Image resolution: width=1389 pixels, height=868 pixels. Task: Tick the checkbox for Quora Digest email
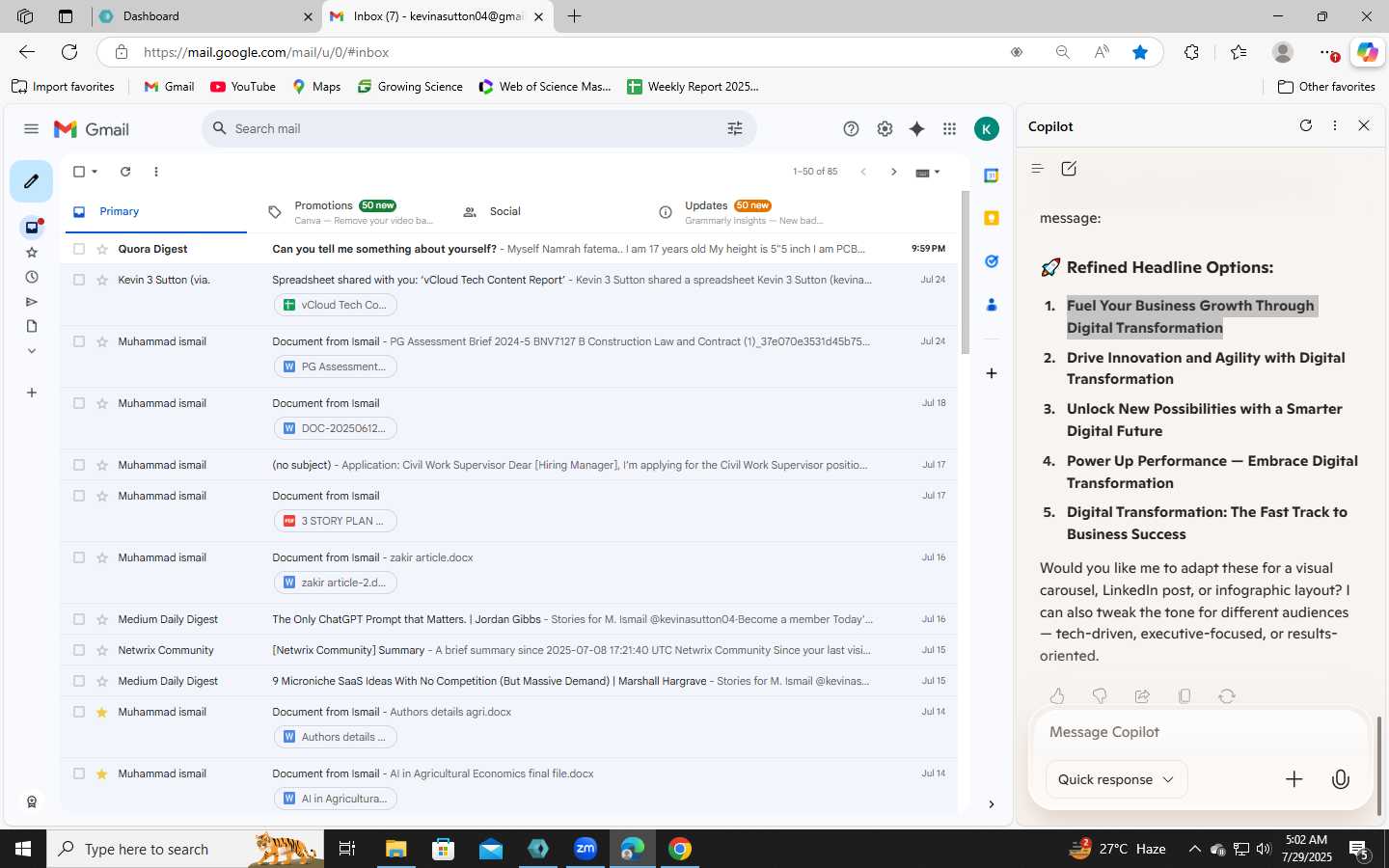[79, 249]
